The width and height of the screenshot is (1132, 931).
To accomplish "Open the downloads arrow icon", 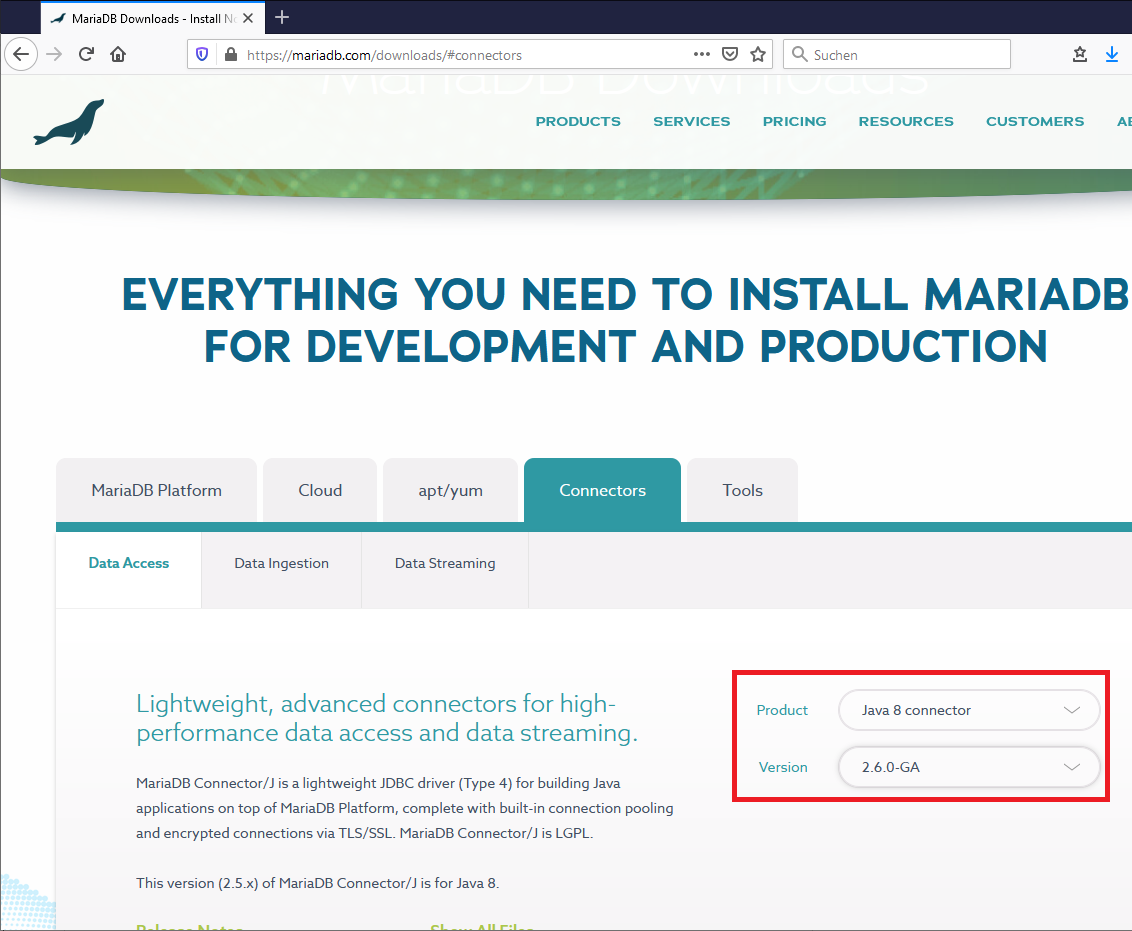I will point(1112,55).
